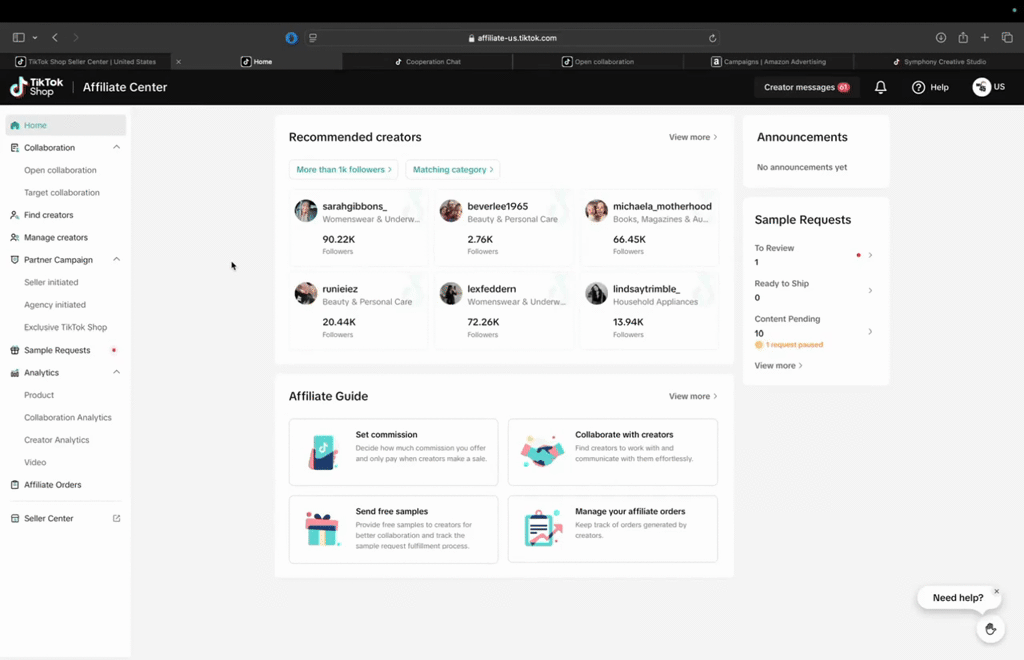Click the Affiliate Orders clipboard icon
This screenshot has width=1024, height=660.
(14, 485)
